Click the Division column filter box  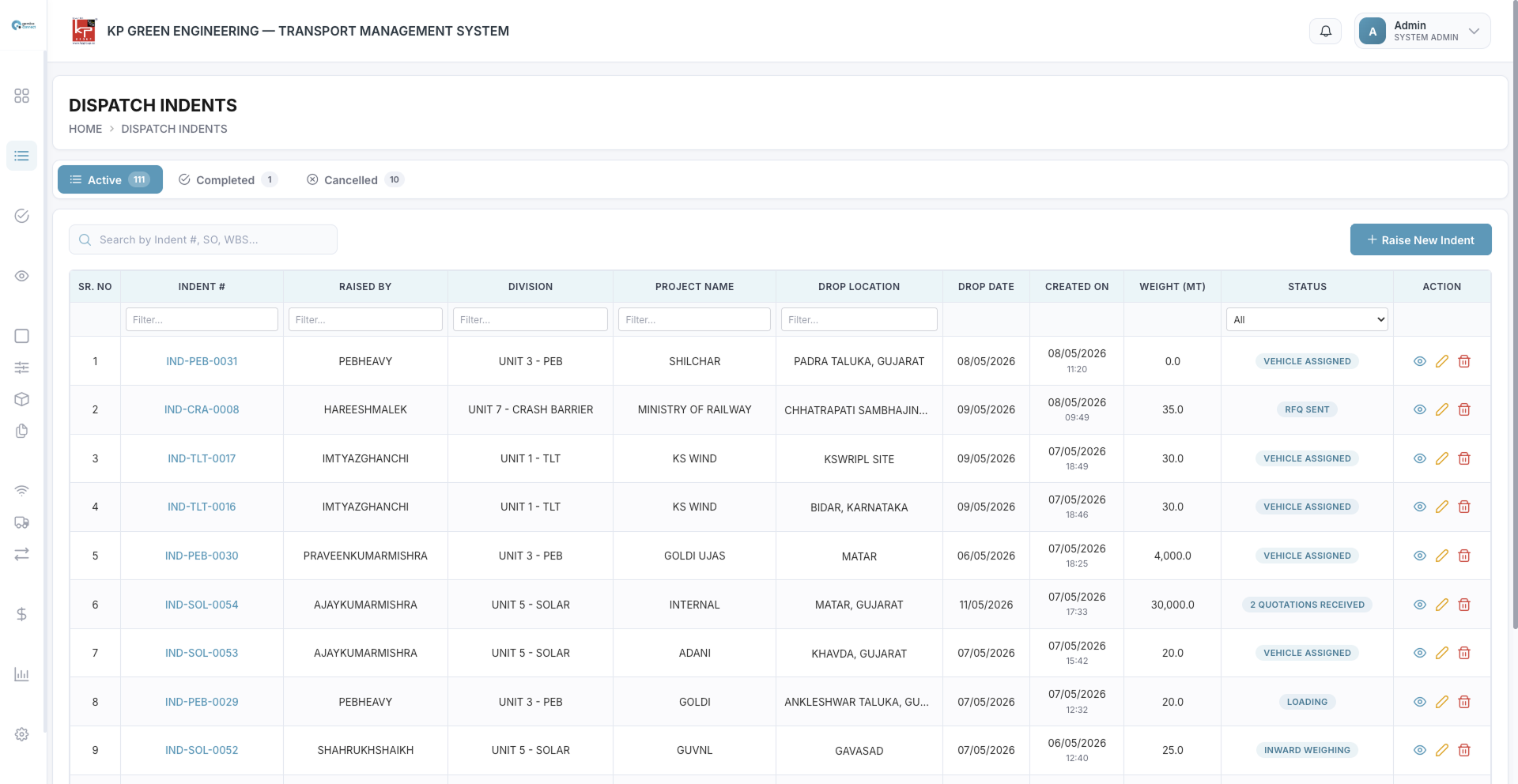point(531,319)
